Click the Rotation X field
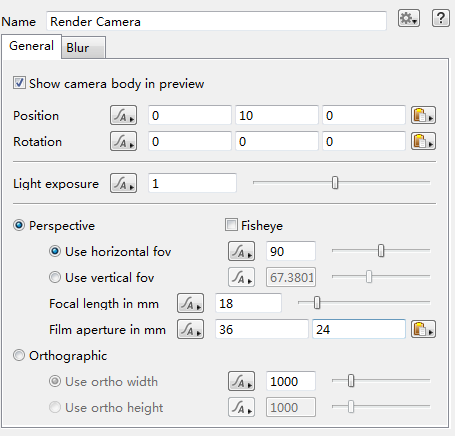The height and width of the screenshot is (436, 455). click(190, 141)
